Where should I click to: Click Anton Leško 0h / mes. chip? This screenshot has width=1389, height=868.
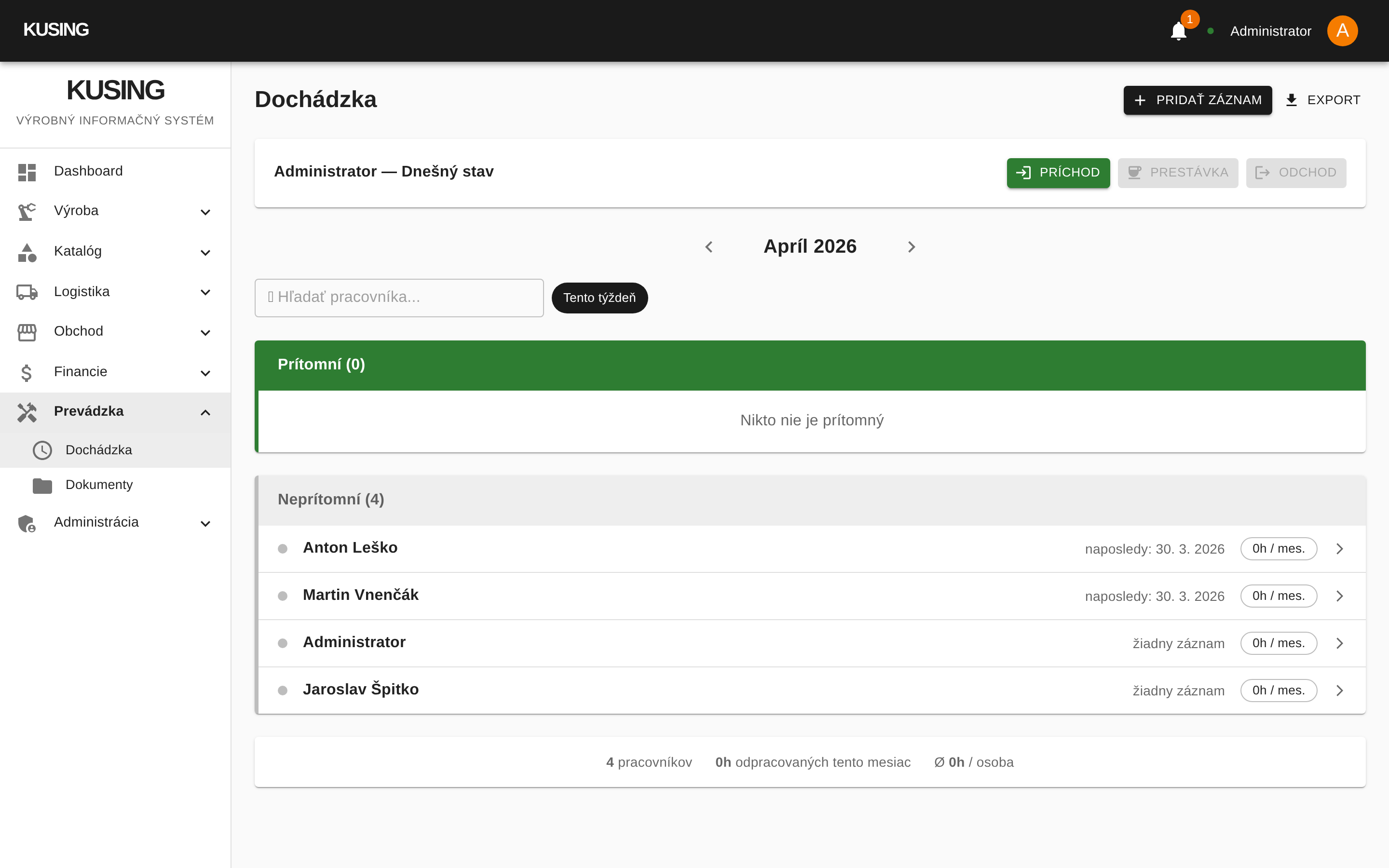[1278, 549]
